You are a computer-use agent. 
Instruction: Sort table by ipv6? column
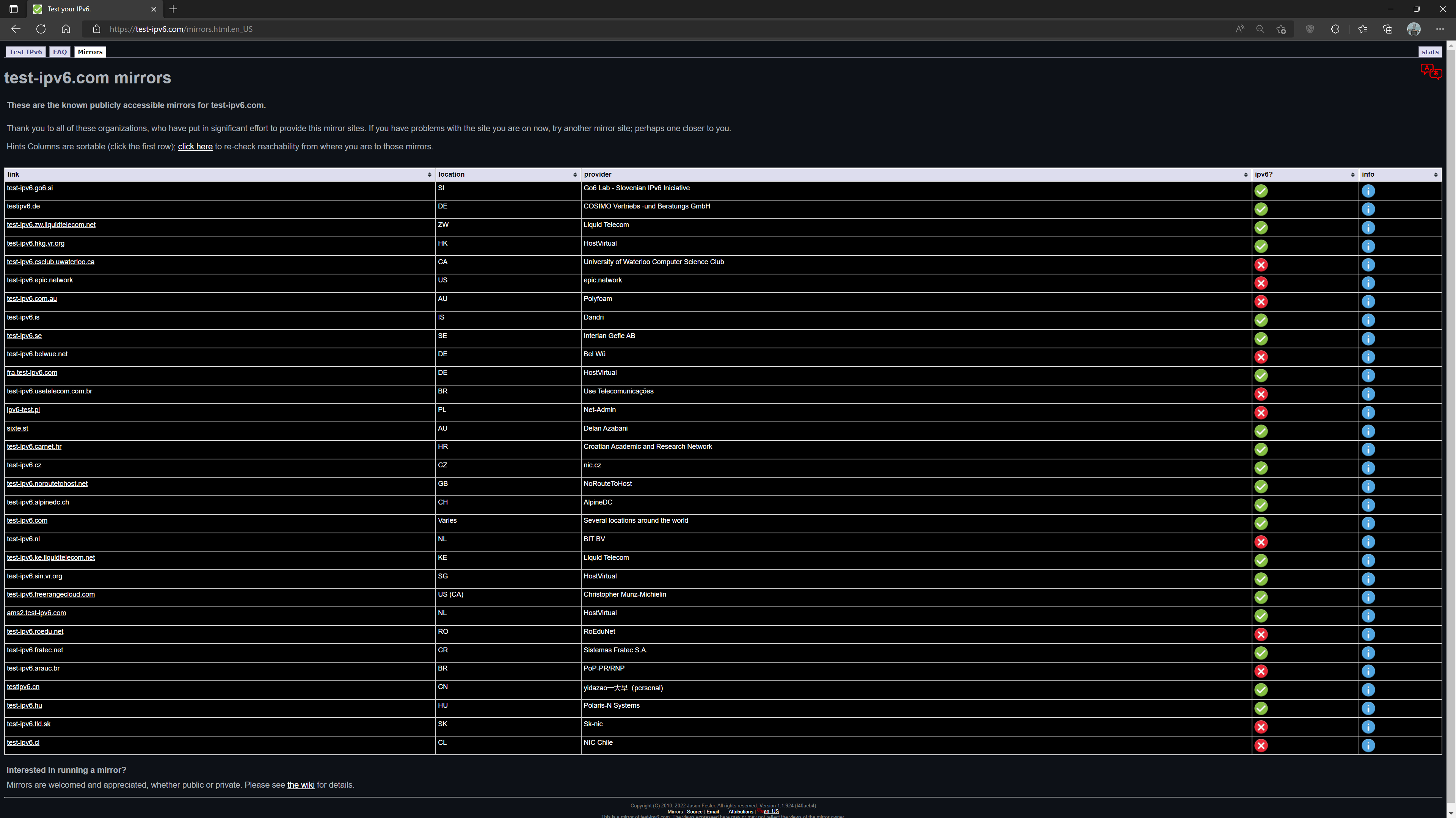[1304, 175]
